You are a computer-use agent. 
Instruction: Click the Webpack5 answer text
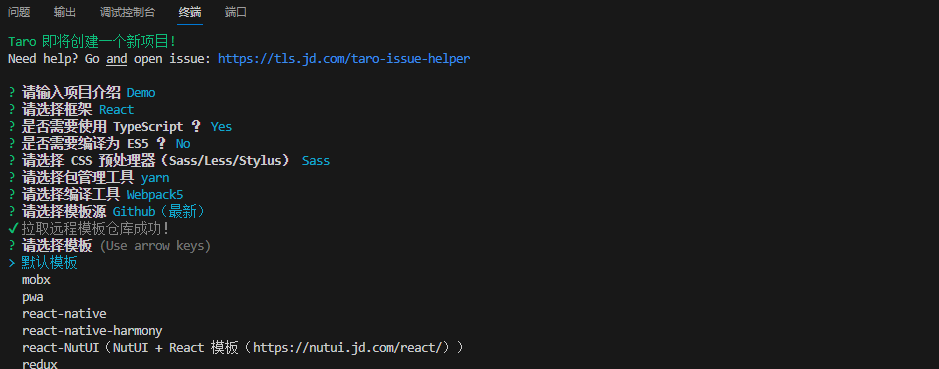coord(155,195)
